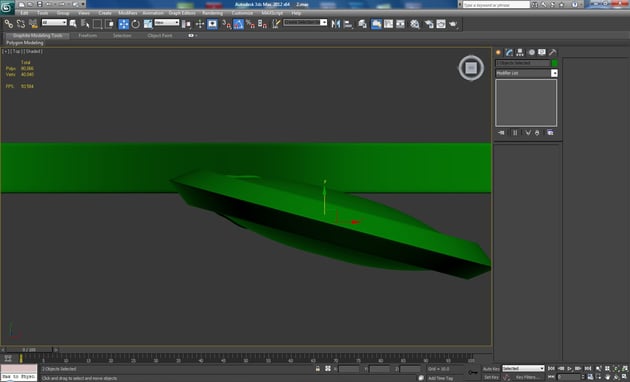Open the Edit menu
The width and height of the screenshot is (630, 382).
[x=25, y=13]
